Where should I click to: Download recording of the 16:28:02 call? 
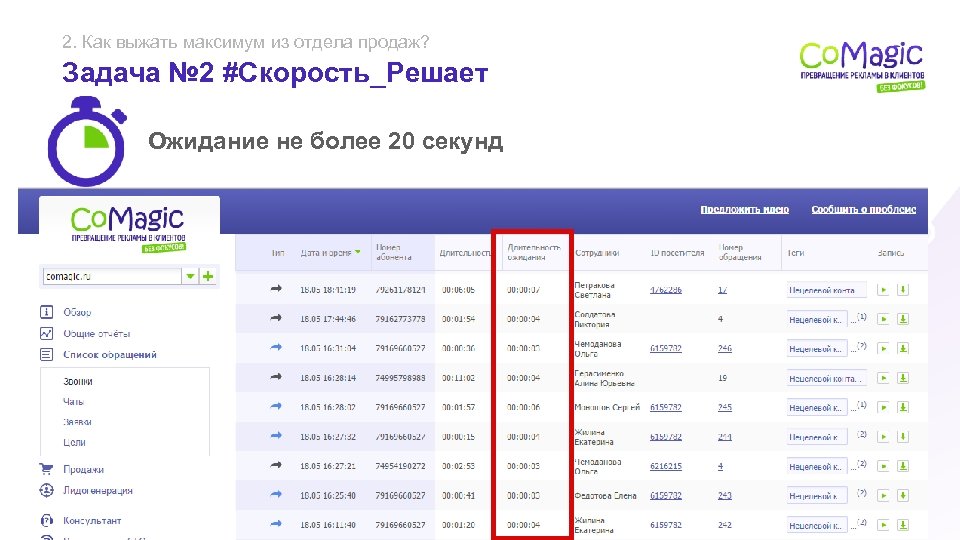coord(902,407)
